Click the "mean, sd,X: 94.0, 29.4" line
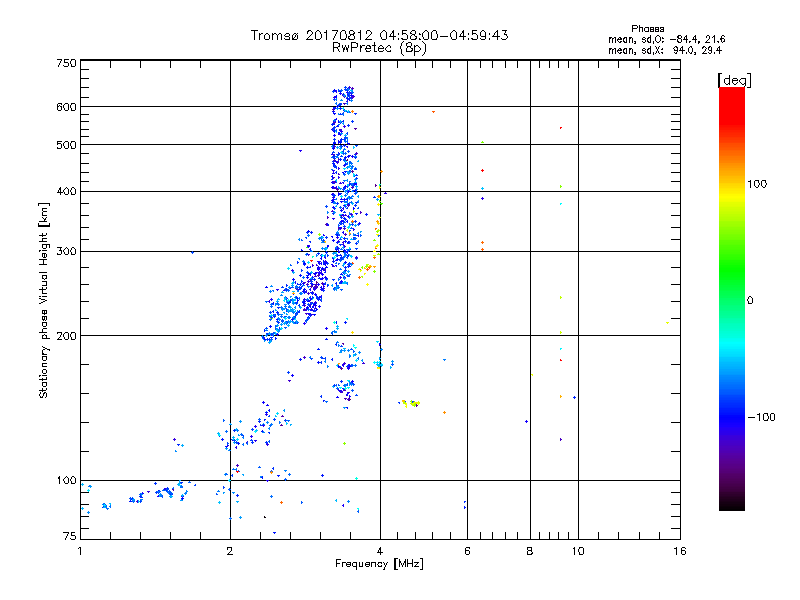 665,51
